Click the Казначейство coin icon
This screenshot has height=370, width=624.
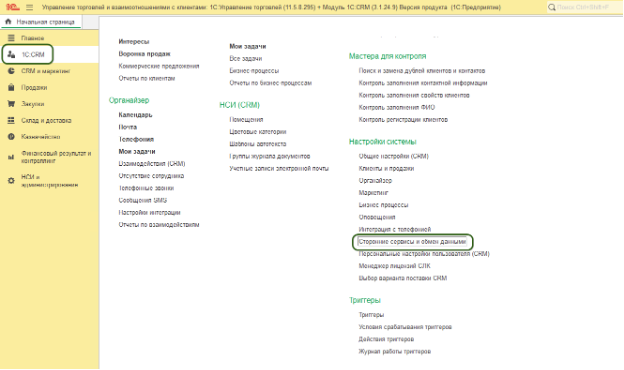11,137
